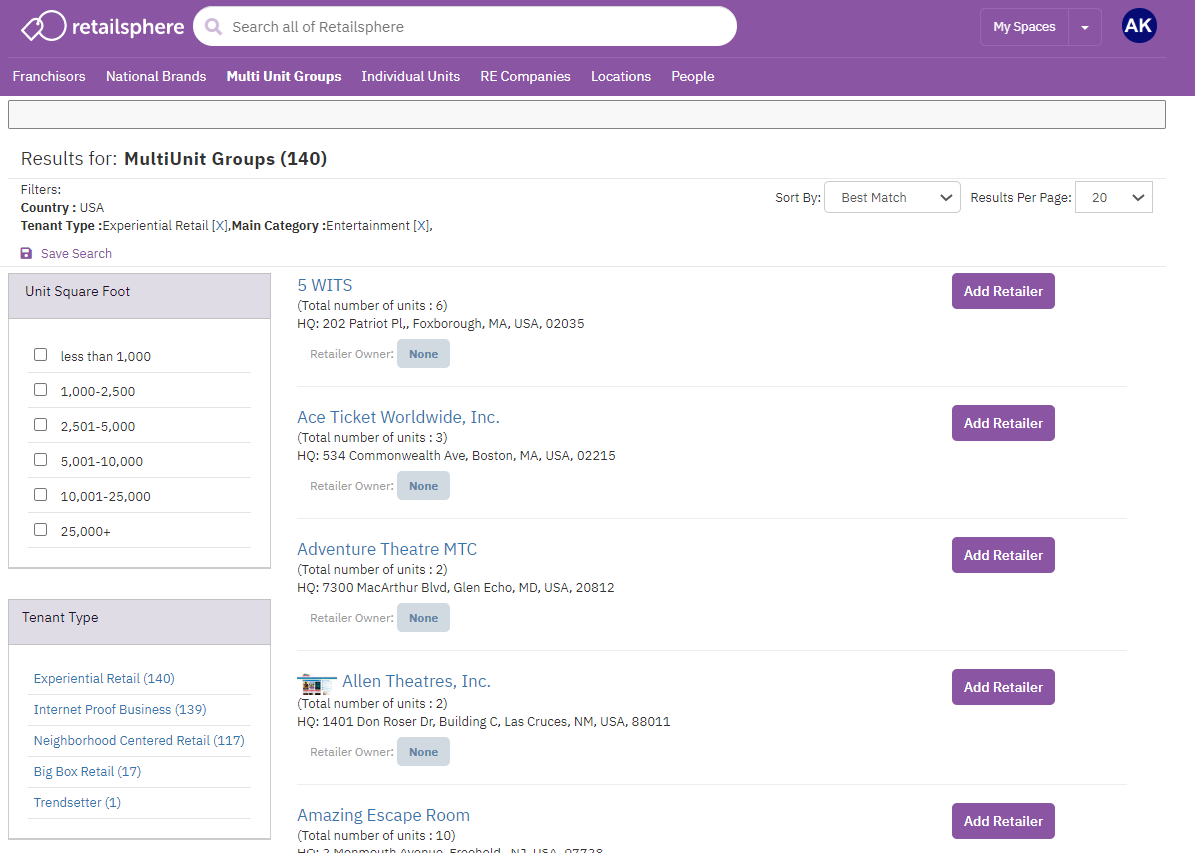The image size is (1195, 853).
Task: Switch to National Brands tab
Action: (156, 76)
